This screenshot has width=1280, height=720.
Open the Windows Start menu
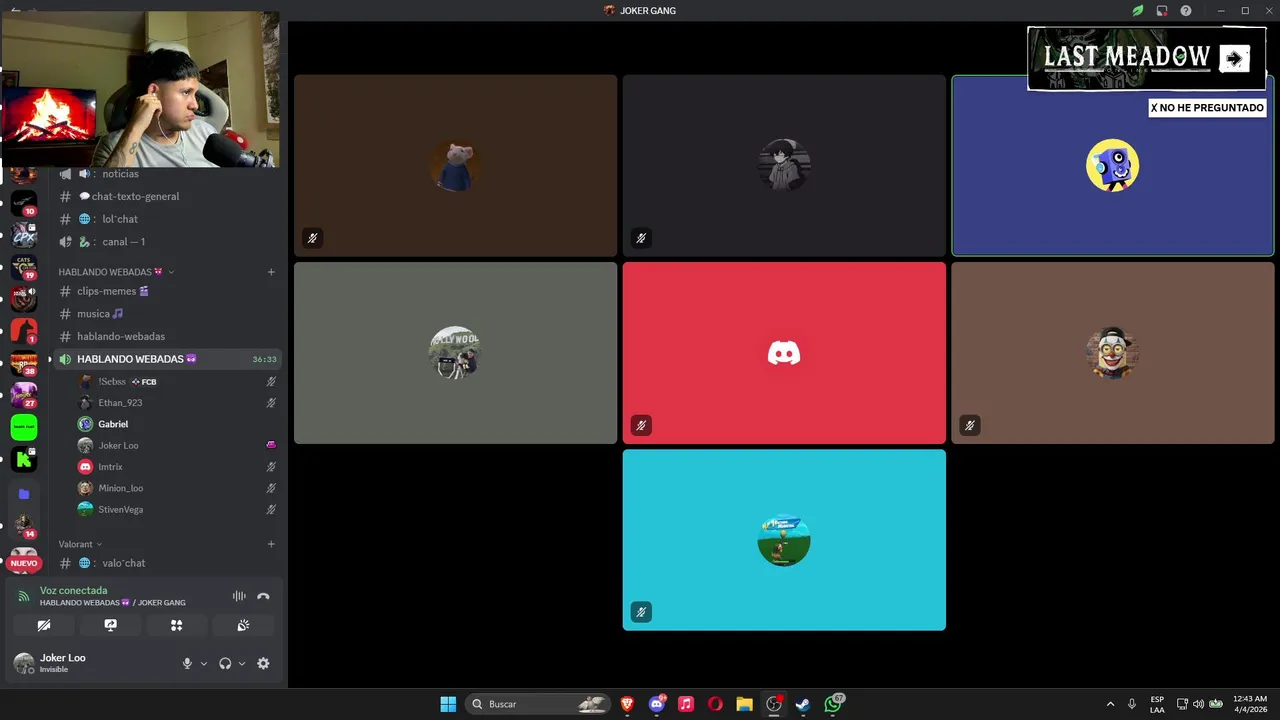(x=448, y=704)
